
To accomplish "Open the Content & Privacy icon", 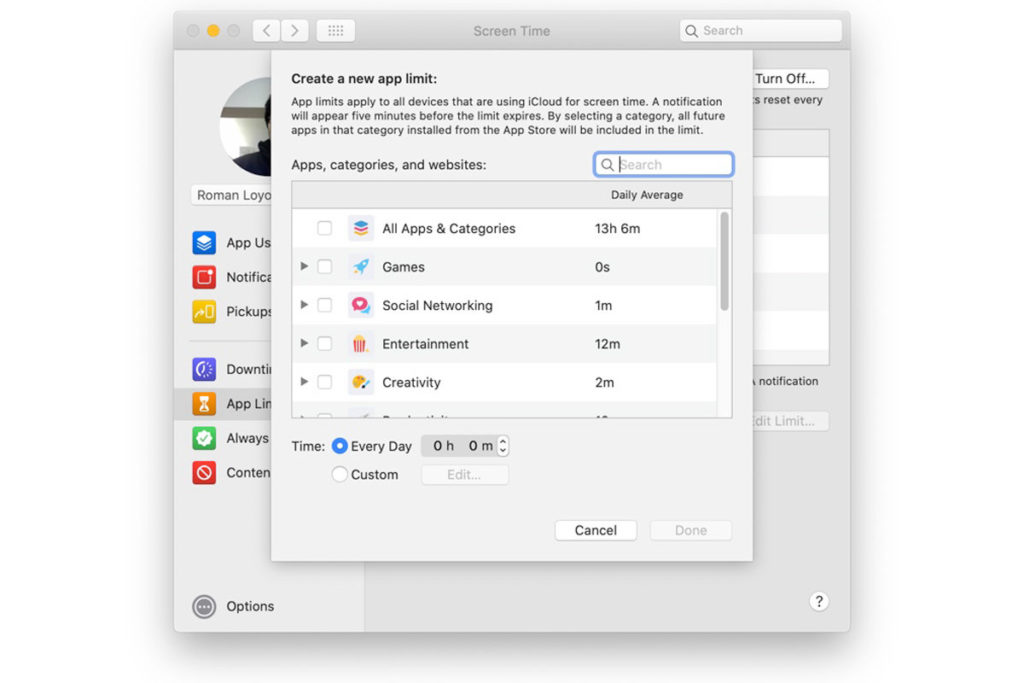I will click(x=204, y=472).
